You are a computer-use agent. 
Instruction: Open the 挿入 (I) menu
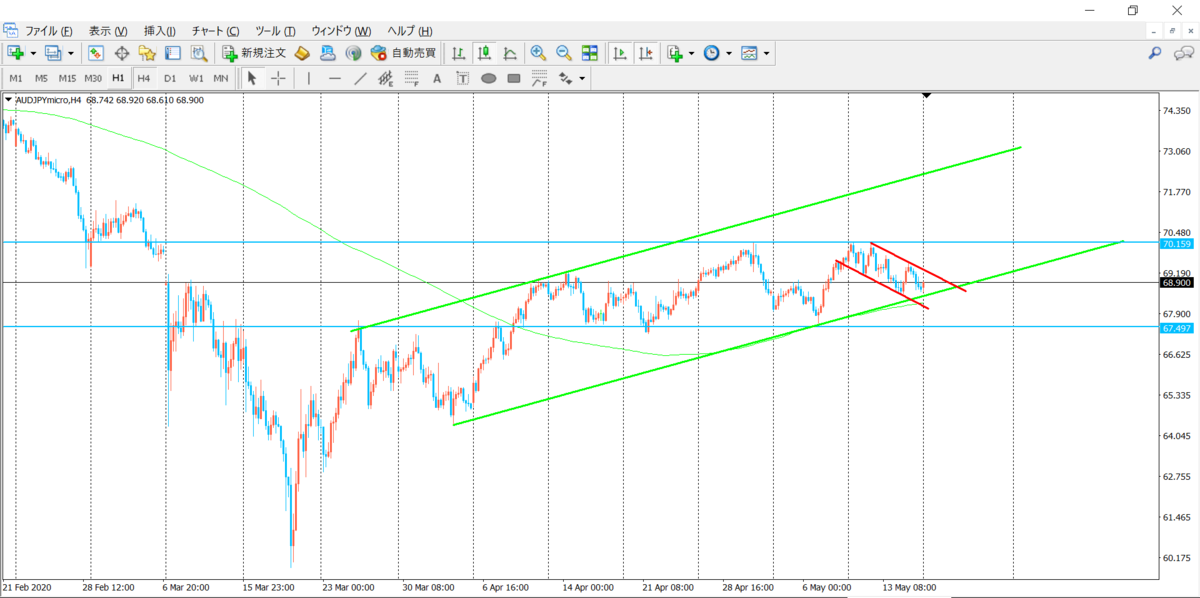(x=160, y=31)
